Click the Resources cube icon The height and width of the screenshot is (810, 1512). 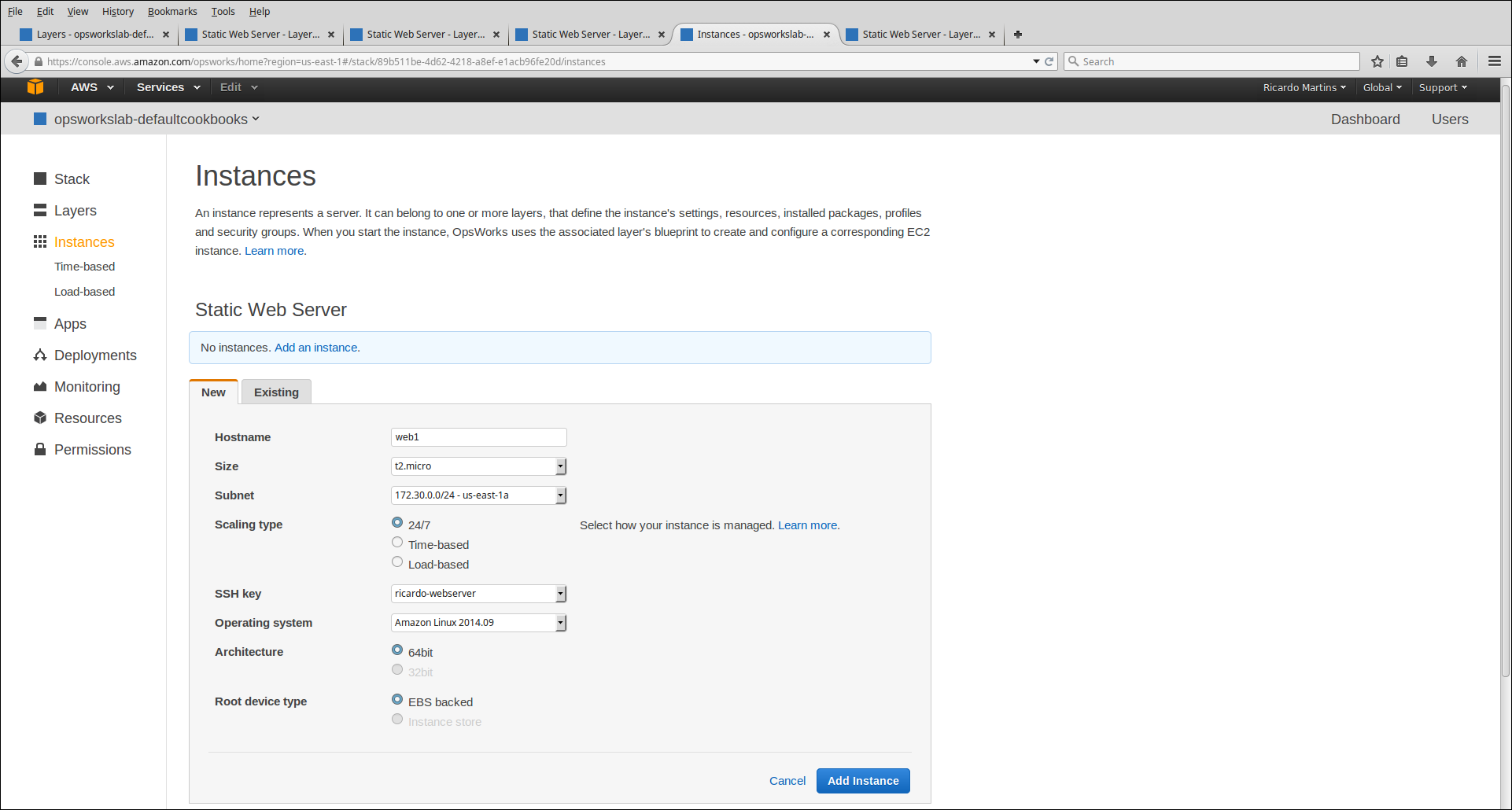tap(40, 418)
